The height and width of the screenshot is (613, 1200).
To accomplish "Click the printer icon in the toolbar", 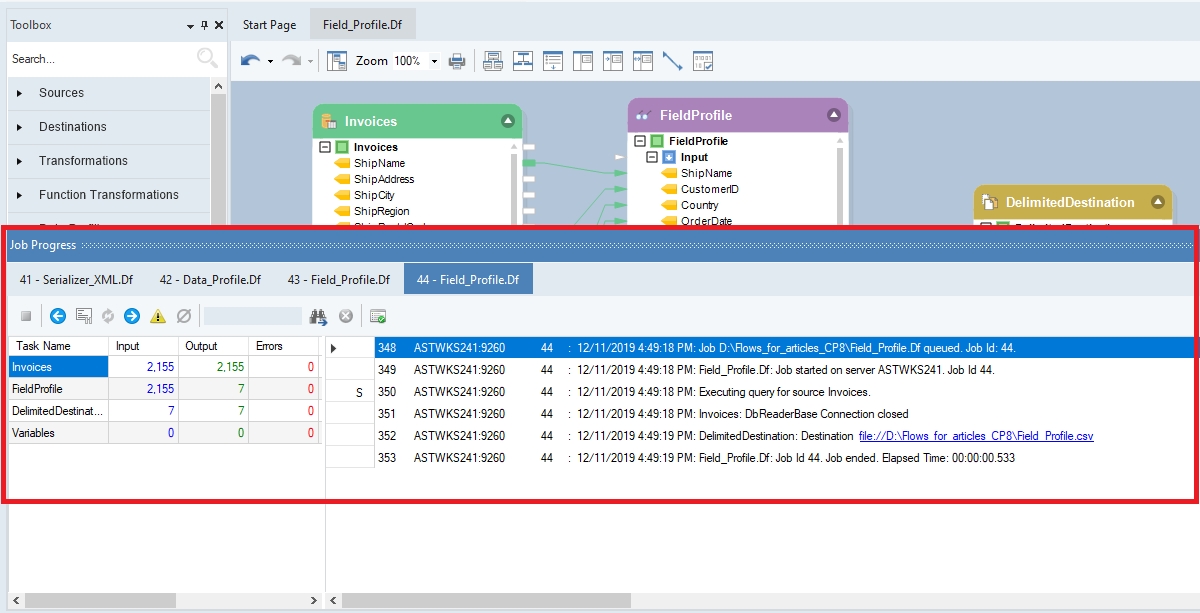I will click(x=457, y=61).
